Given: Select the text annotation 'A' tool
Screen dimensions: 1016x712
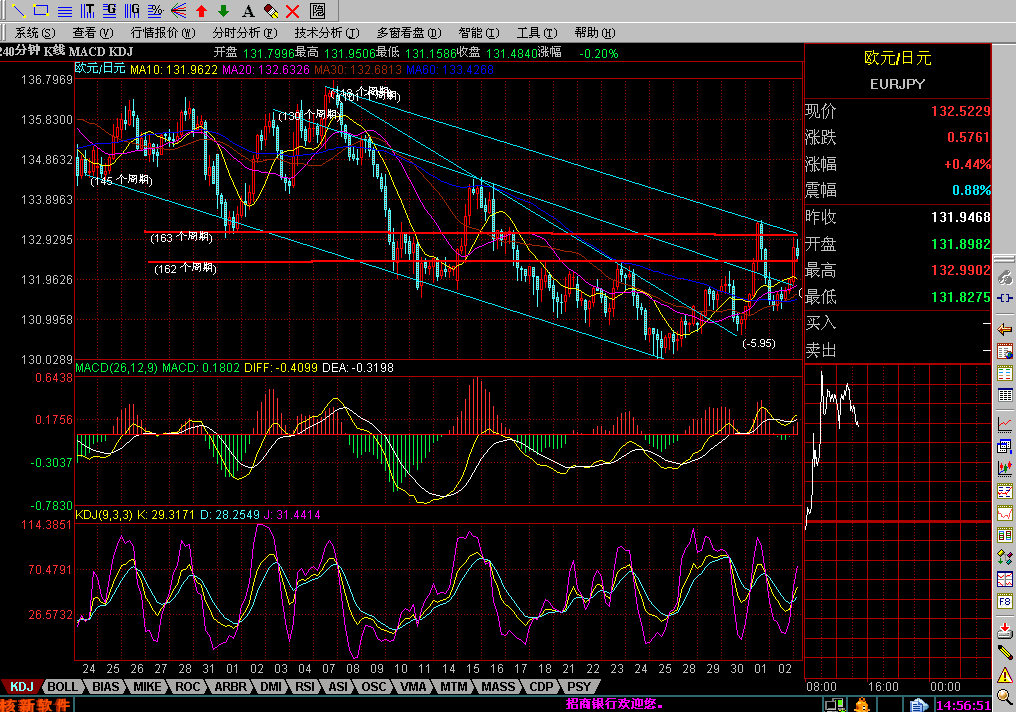Looking at the screenshot, I should tap(248, 11).
